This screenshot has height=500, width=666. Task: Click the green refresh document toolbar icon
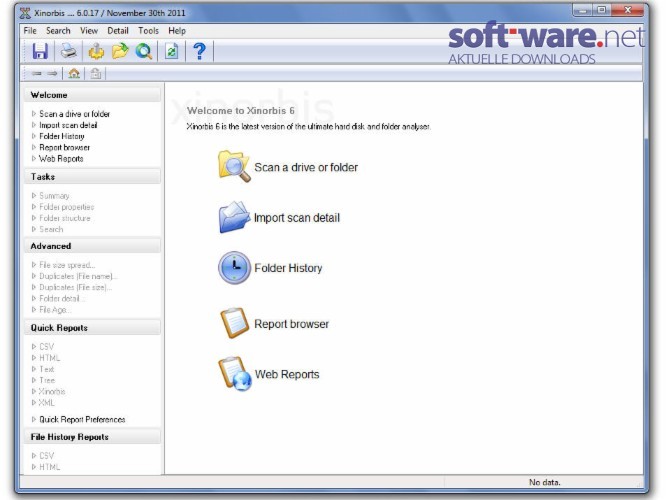click(172, 51)
